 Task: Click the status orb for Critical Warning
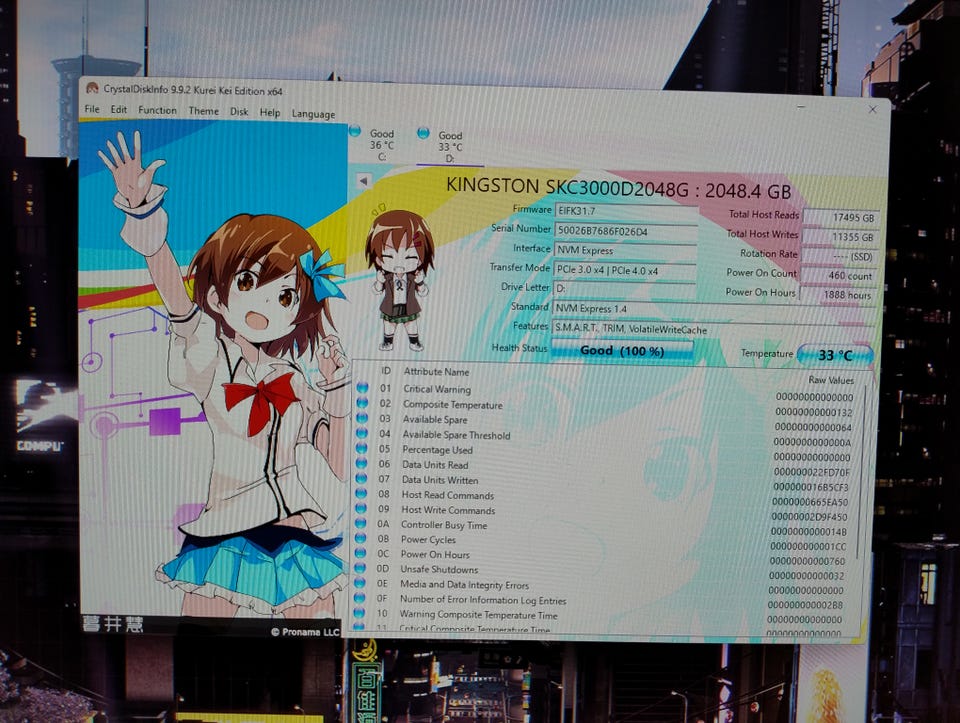tap(362, 388)
